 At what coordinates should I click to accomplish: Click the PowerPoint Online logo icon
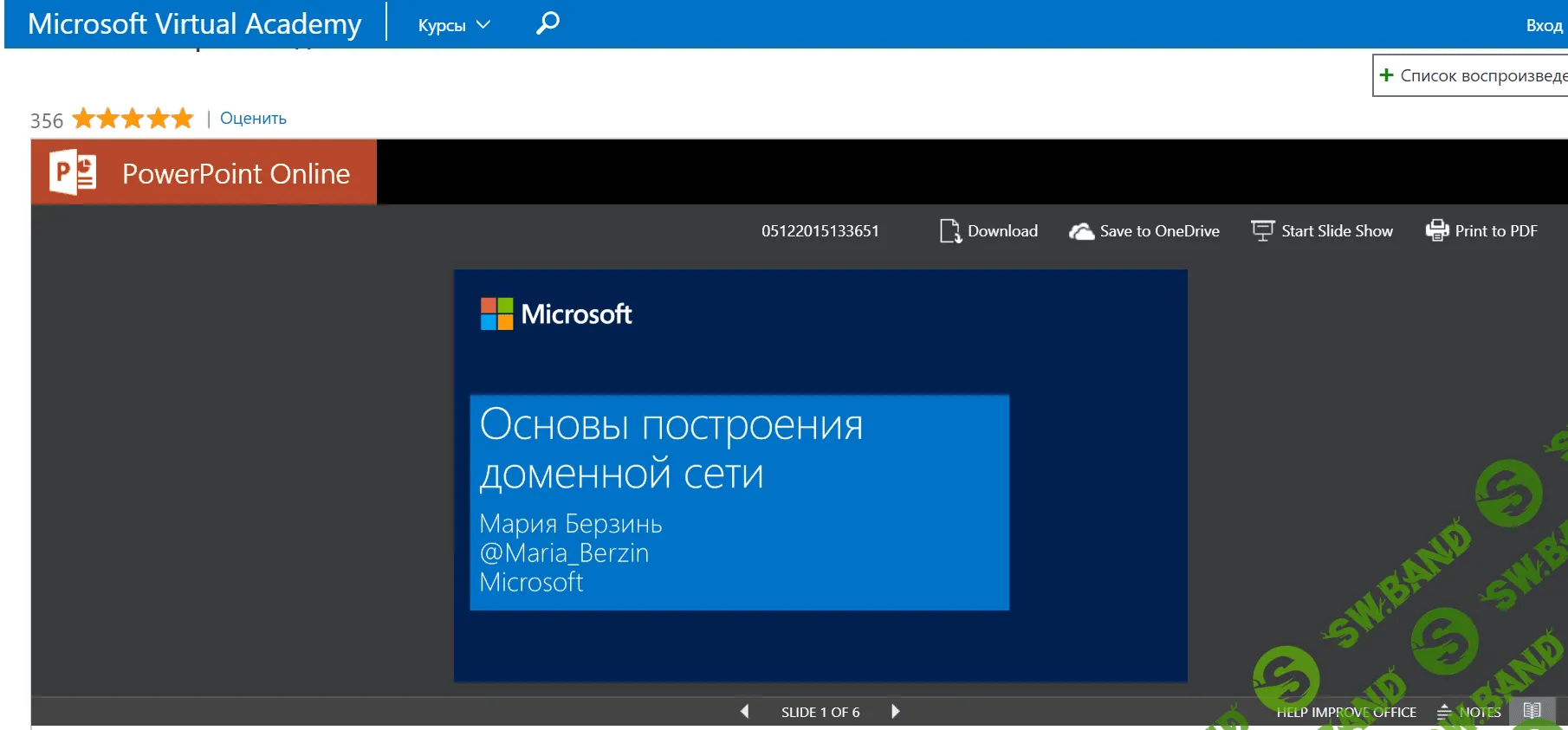[73, 172]
